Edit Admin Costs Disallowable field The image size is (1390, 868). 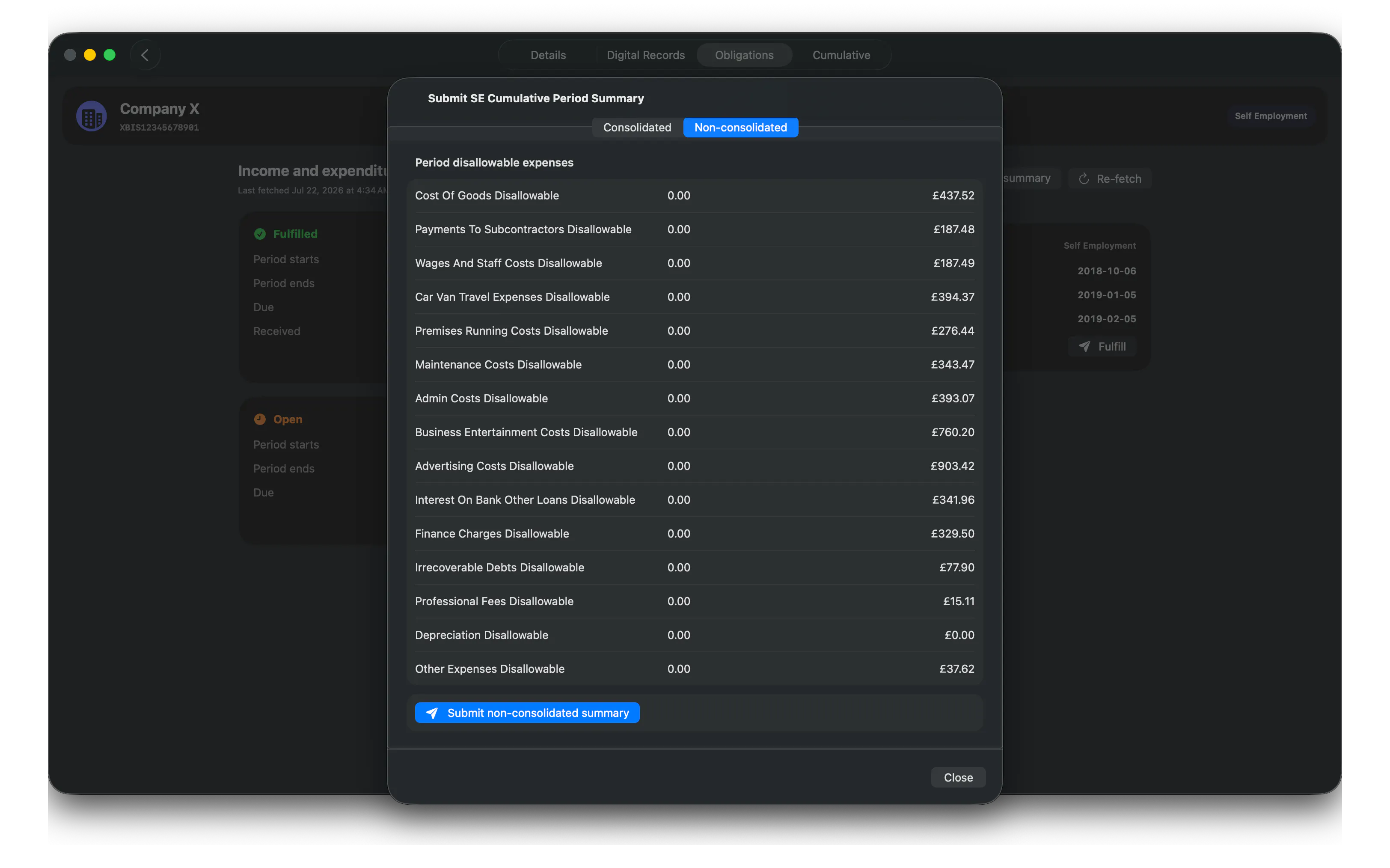pos(678,398)
